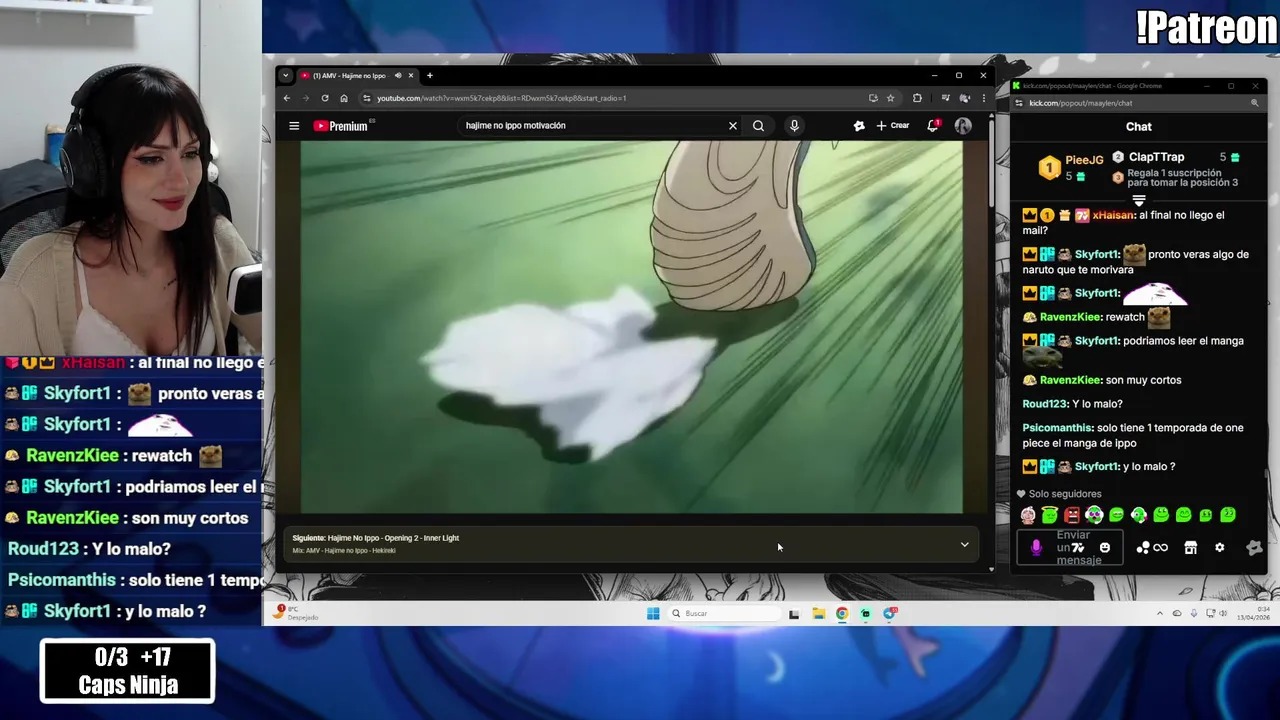Screen dimensions: 1280x720
Task: Insert the red angry face emote
Action: pyautogui.click(x=1072, y=515)
